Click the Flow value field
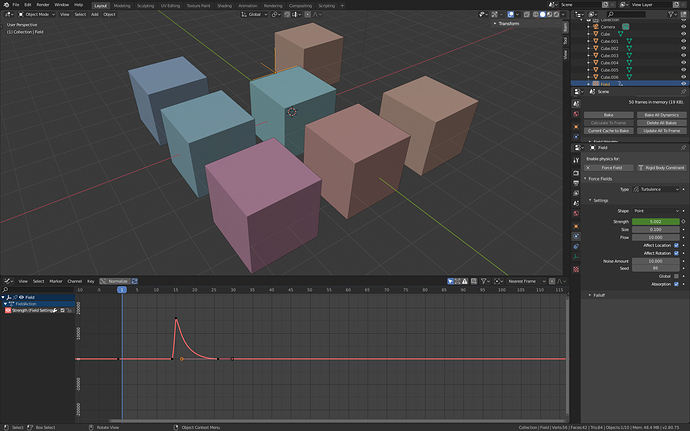This screenshot has width=690, height=431. 656,237
